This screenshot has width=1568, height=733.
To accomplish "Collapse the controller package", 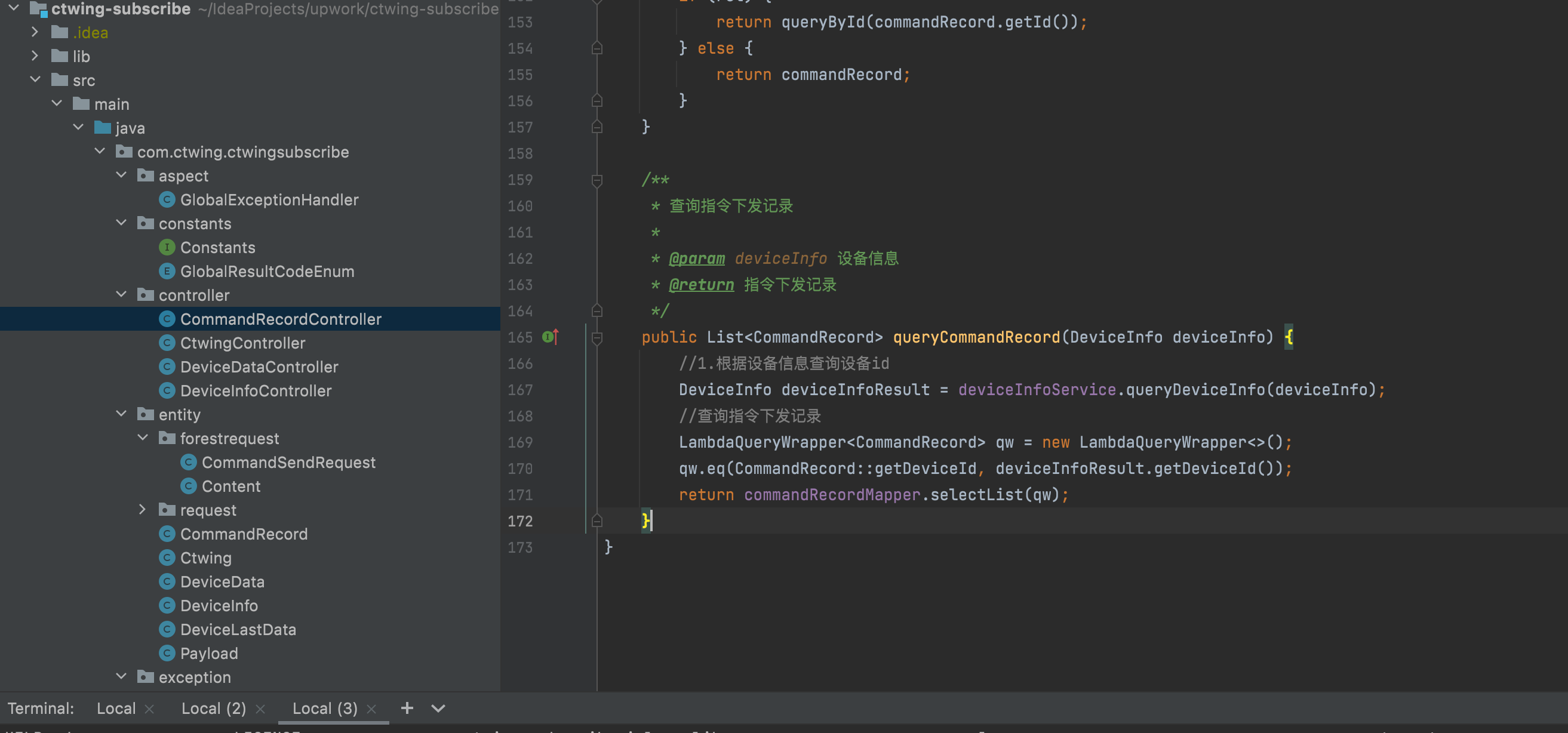I will (x=121, y=295).
